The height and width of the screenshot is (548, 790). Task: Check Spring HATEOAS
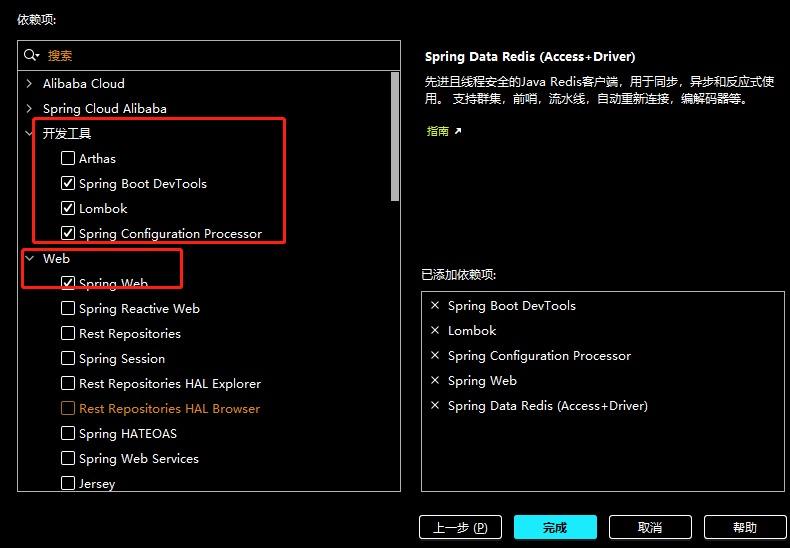click(68, 433)
